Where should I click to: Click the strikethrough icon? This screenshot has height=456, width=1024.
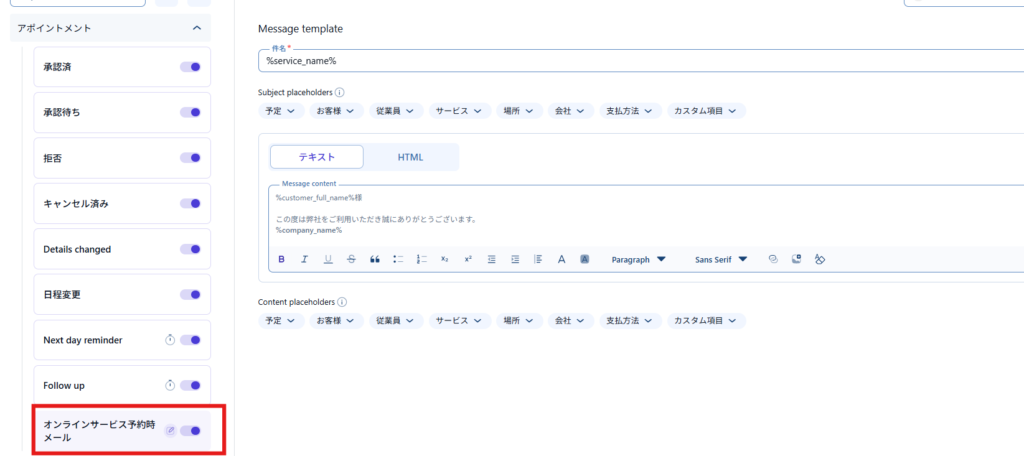pos(351,259)
